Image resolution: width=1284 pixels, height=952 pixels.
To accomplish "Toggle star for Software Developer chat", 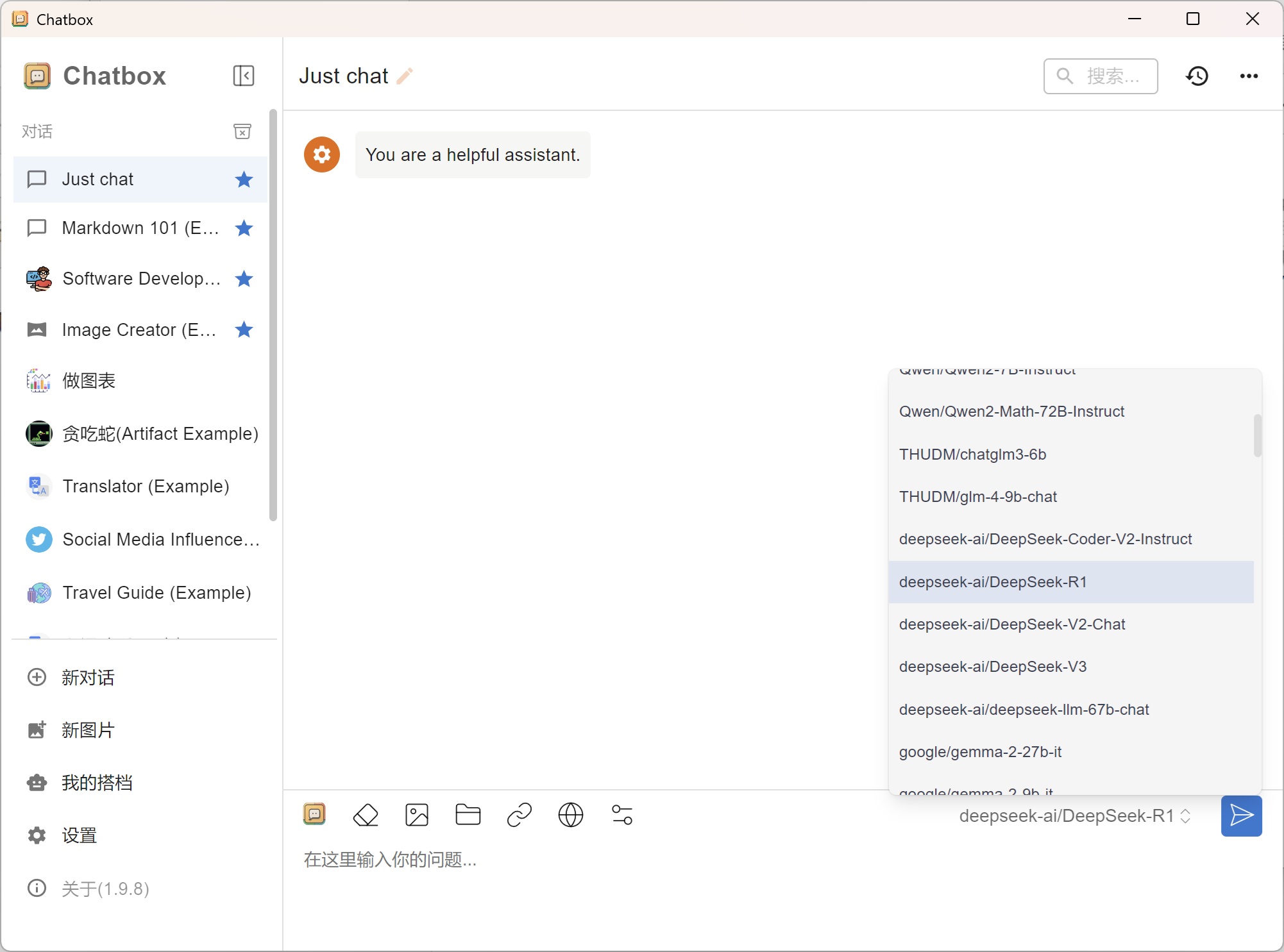I will coord(244,279).
